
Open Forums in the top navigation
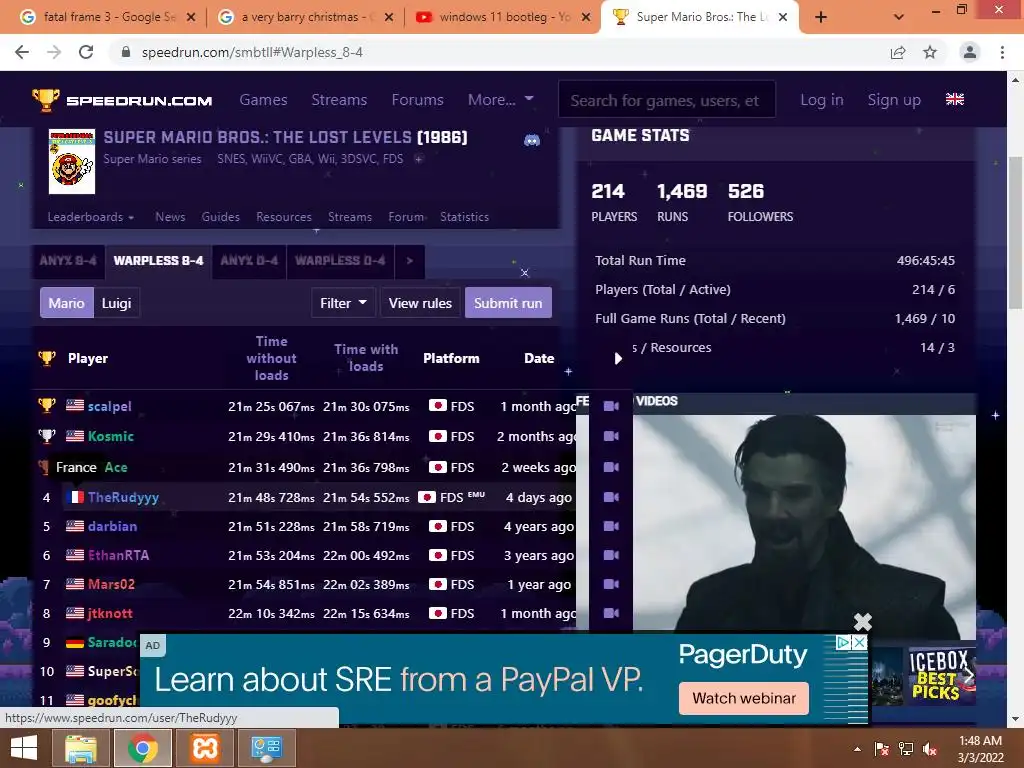coord(417,100)
